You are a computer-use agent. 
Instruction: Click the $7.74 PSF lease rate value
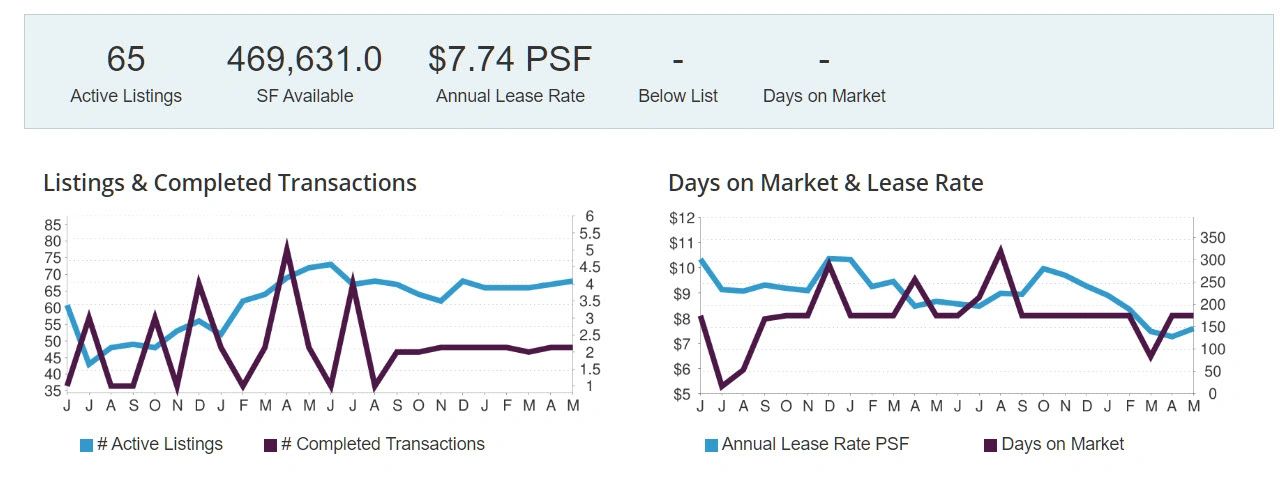[510, 59]
